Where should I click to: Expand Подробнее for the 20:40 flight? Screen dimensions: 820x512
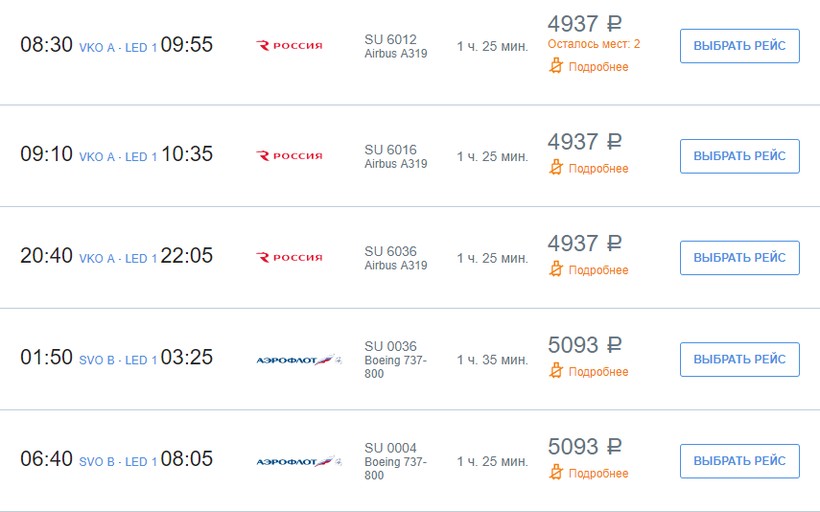pos(598,270)
